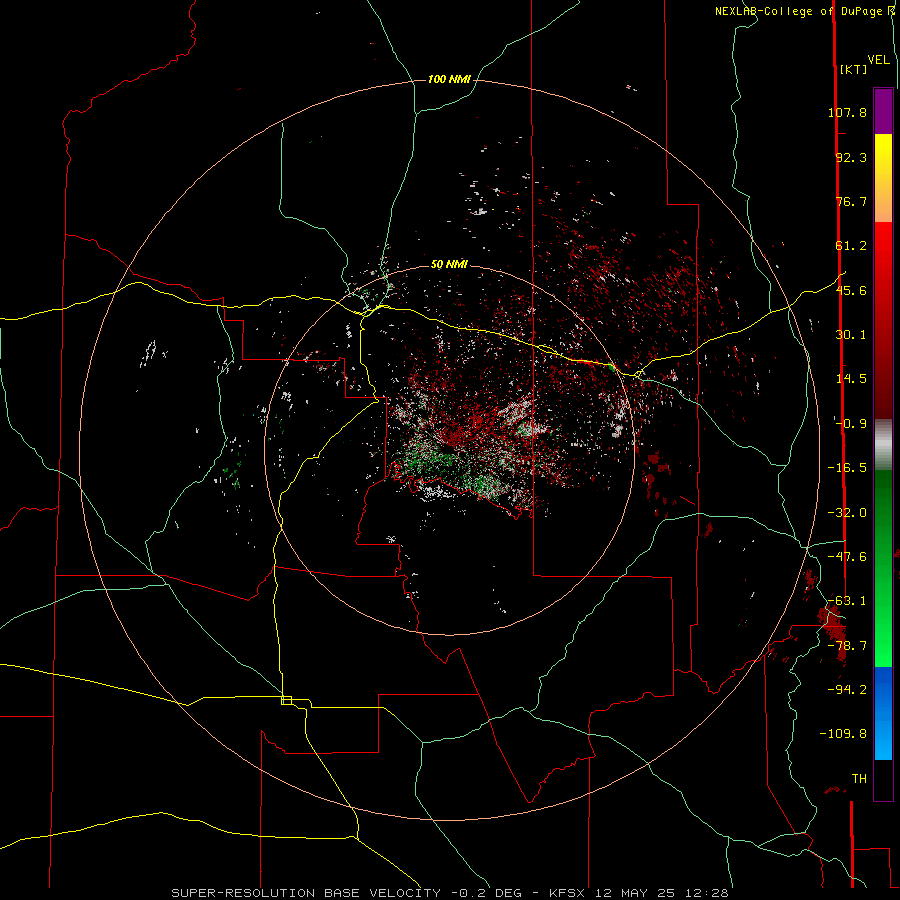The image size is (900, 900).
Task: Select the -78.7 scale value
Action: click(x=847, y=646)
